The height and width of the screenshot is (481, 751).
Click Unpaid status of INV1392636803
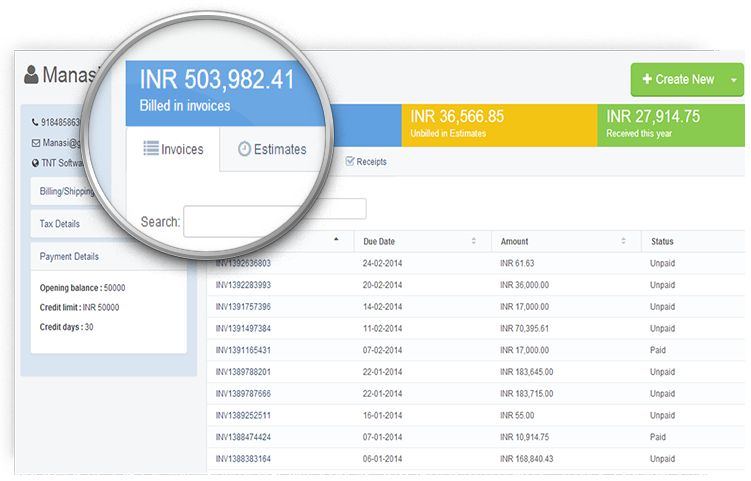662,263
